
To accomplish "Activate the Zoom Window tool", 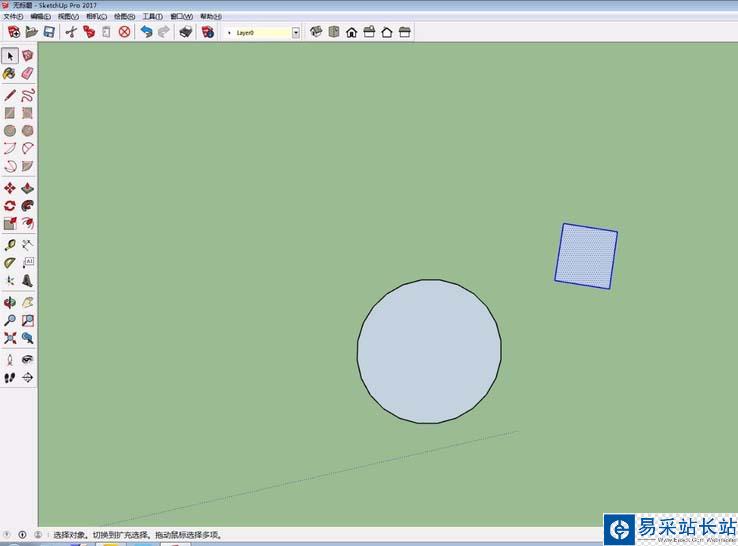I will (x=27, y=321).
